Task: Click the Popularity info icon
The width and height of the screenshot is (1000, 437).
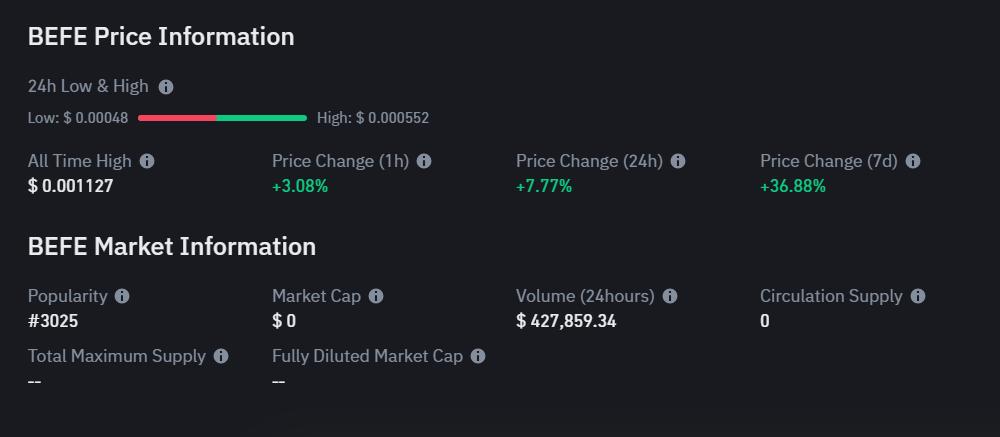Action: coord(122,297)
